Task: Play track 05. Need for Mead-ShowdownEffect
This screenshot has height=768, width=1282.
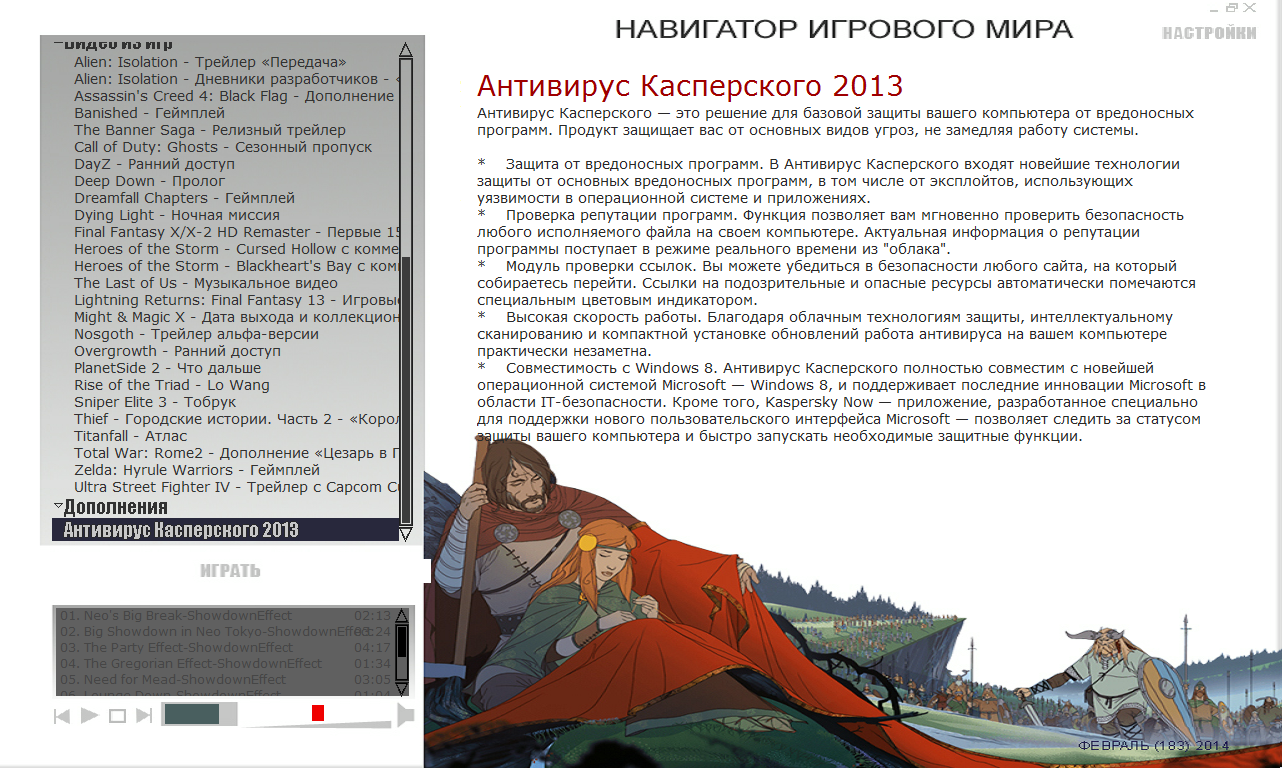Action: click(225, 680)
